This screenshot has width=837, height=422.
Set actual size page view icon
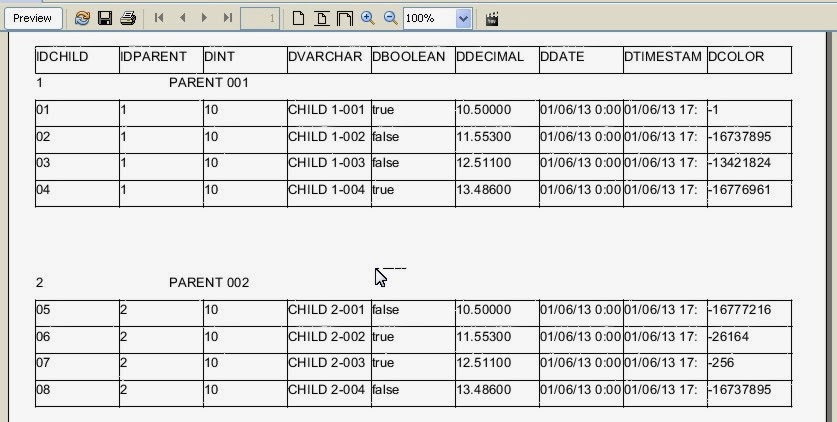tap(298, 18)
